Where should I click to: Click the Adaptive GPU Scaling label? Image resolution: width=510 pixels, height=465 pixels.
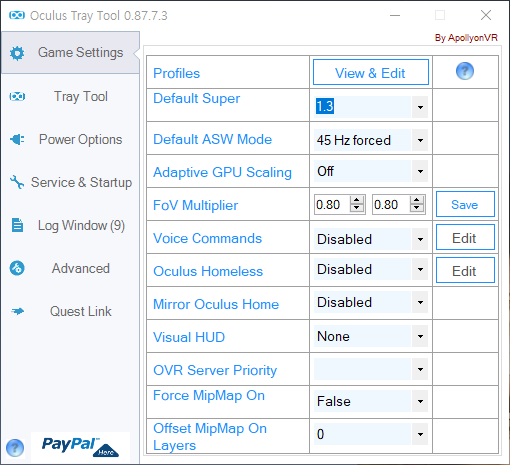point(222,172)
